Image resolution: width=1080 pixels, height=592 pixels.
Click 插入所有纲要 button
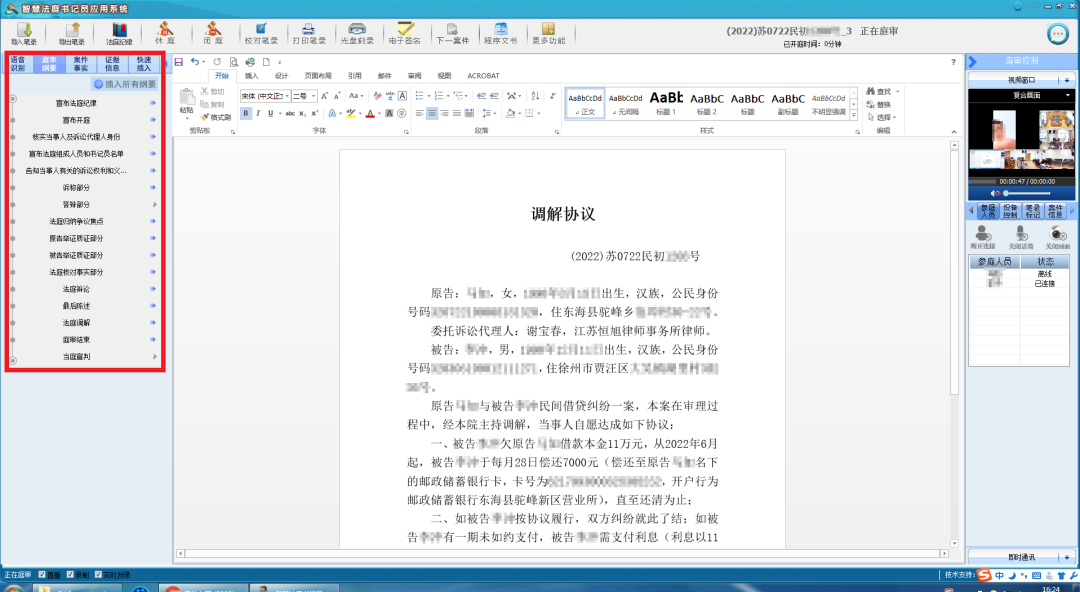click(125, 84)
